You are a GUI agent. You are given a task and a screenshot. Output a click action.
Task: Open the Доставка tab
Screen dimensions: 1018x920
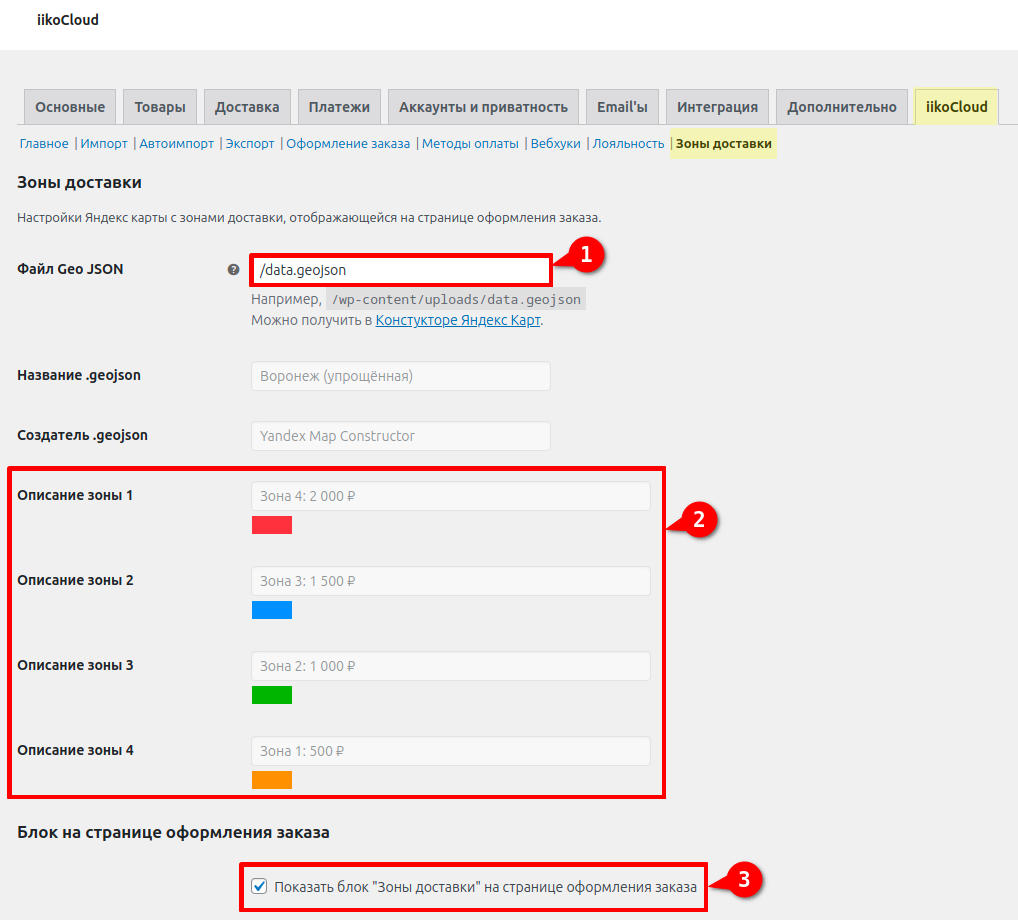coord(247,107)
